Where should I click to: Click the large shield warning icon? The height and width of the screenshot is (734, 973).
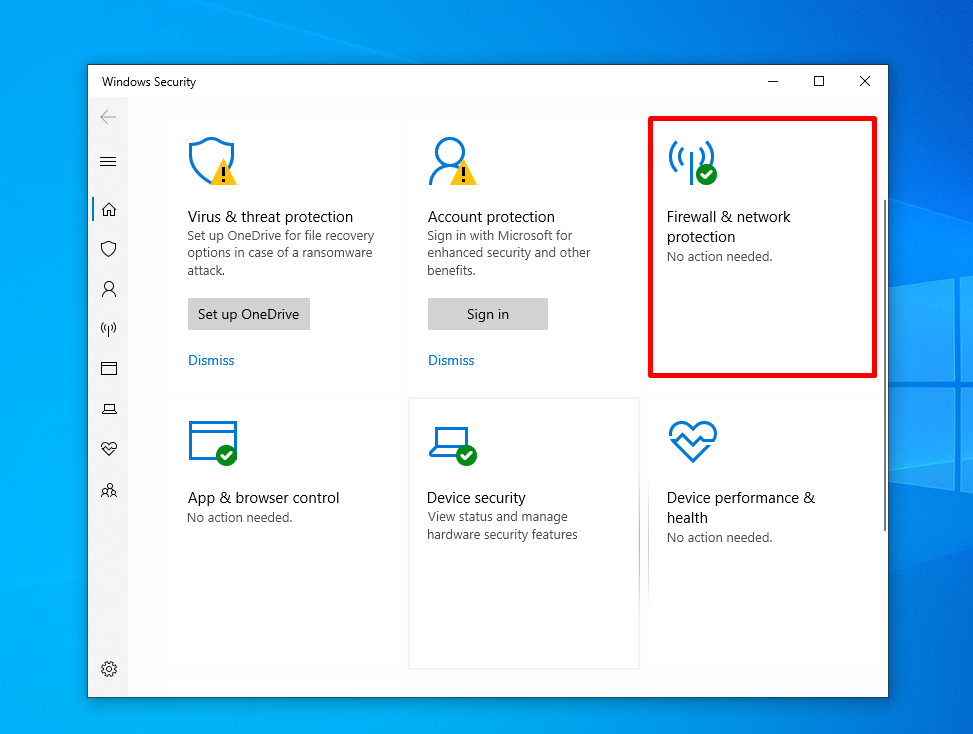pyautogui.click(x=212, y=161)
